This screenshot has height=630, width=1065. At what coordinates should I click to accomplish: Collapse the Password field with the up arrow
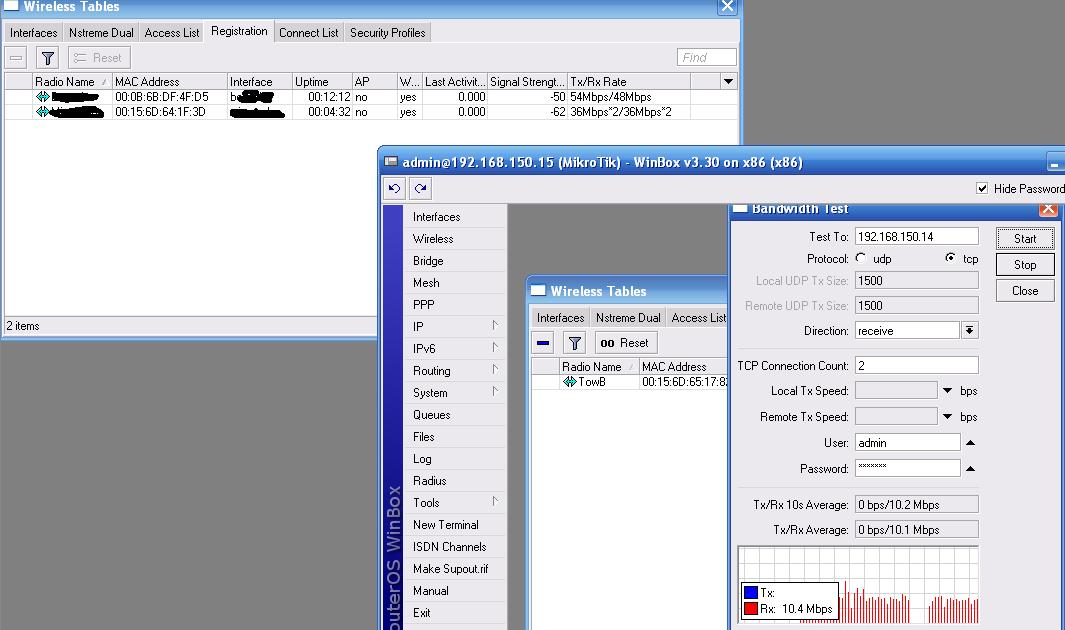(971, 468)
